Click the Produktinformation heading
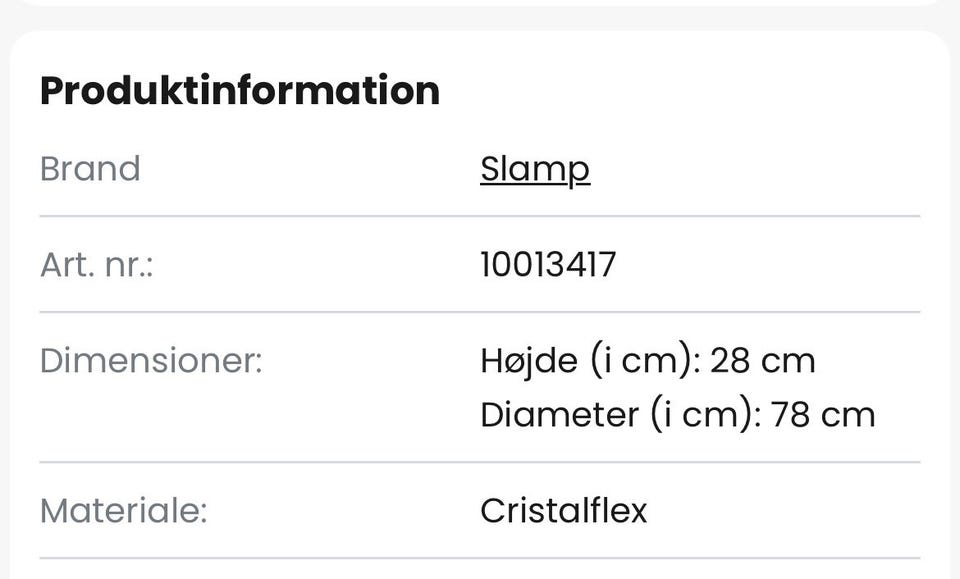 (239, 91)
